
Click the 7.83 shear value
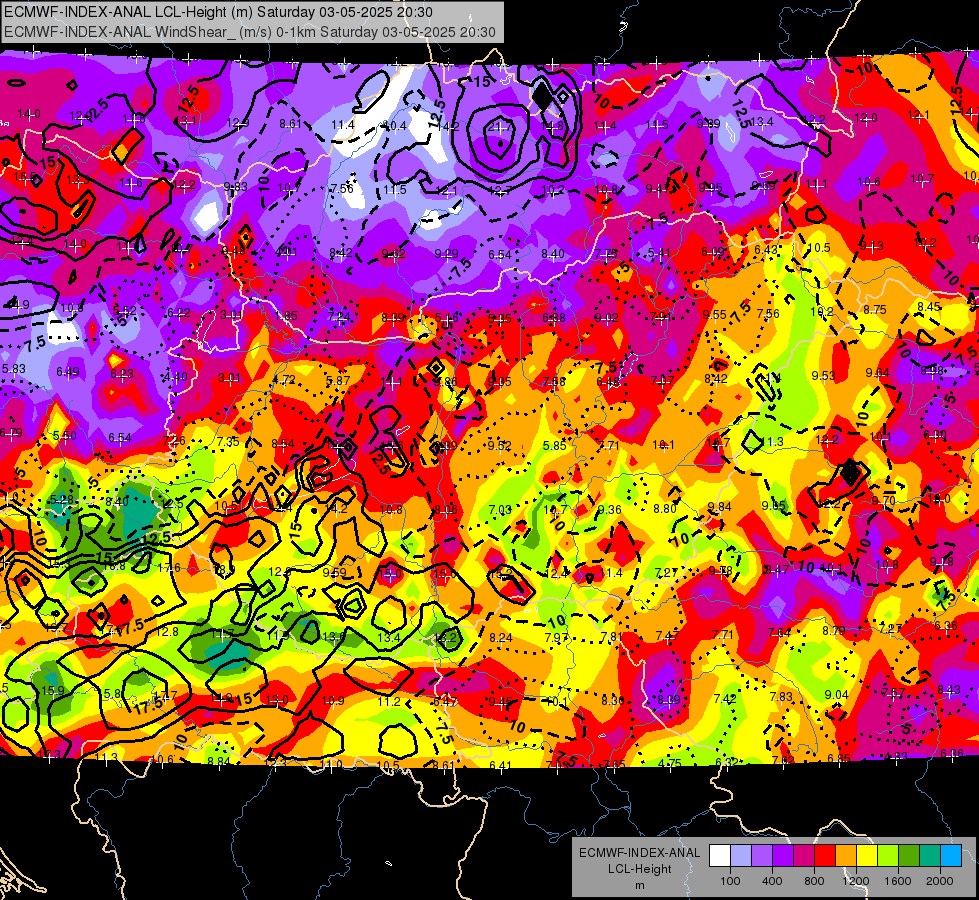[x=781, y=696]
